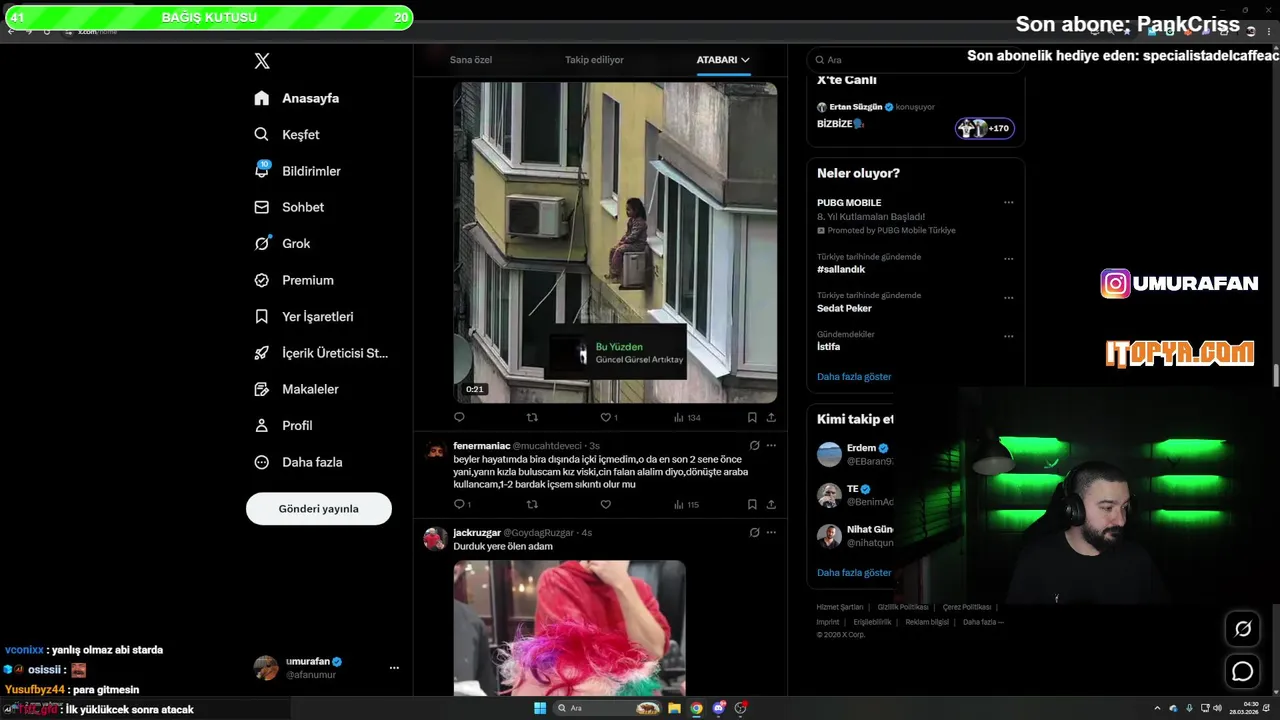Open Sedat Peker trend options dots
This screenshot has width=1280, height=720.
1008,298
